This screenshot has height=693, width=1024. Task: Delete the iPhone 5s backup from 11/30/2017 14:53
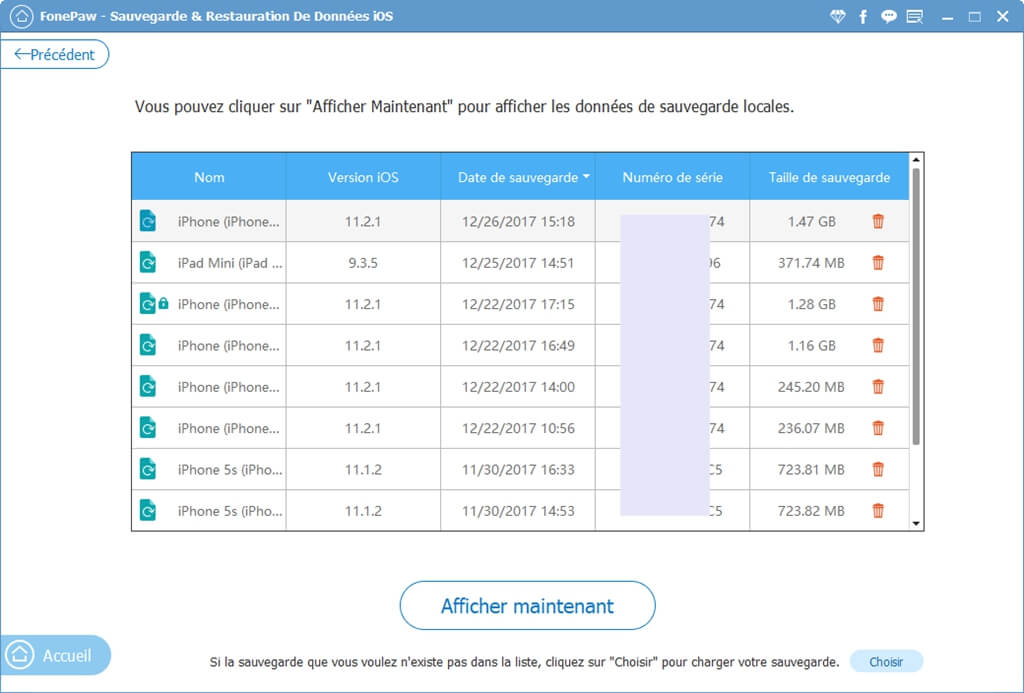[878, 510]
